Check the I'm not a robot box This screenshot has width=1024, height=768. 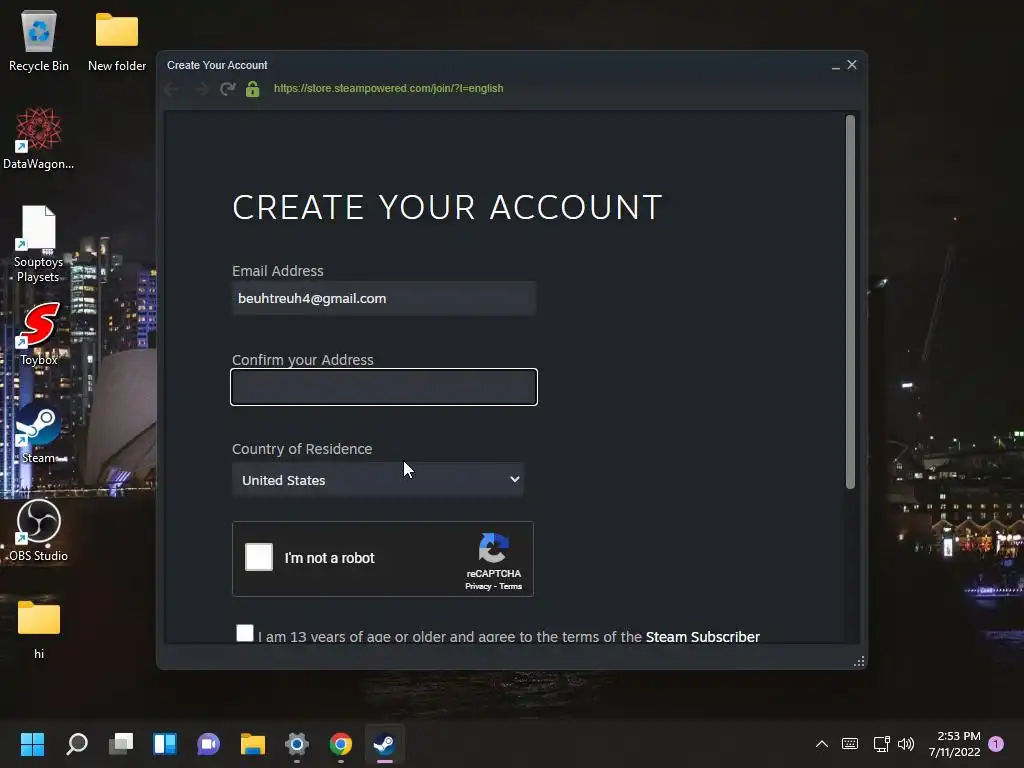click(x=259, y=557)
